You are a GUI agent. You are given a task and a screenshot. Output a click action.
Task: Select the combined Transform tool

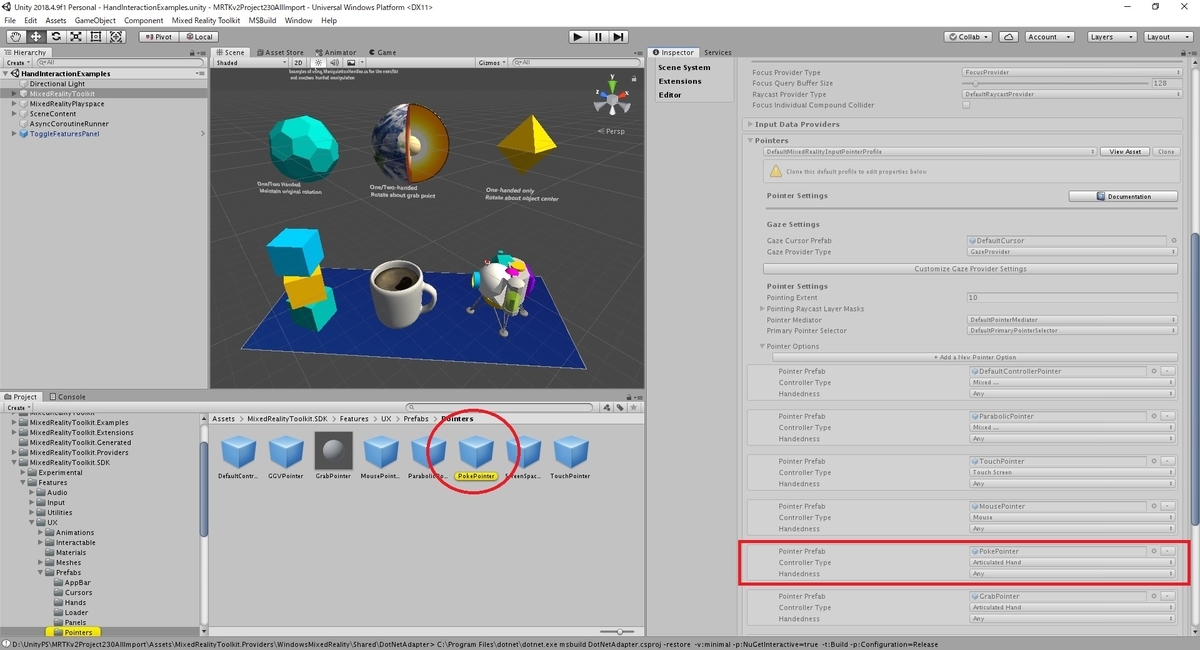click(116, 36)
